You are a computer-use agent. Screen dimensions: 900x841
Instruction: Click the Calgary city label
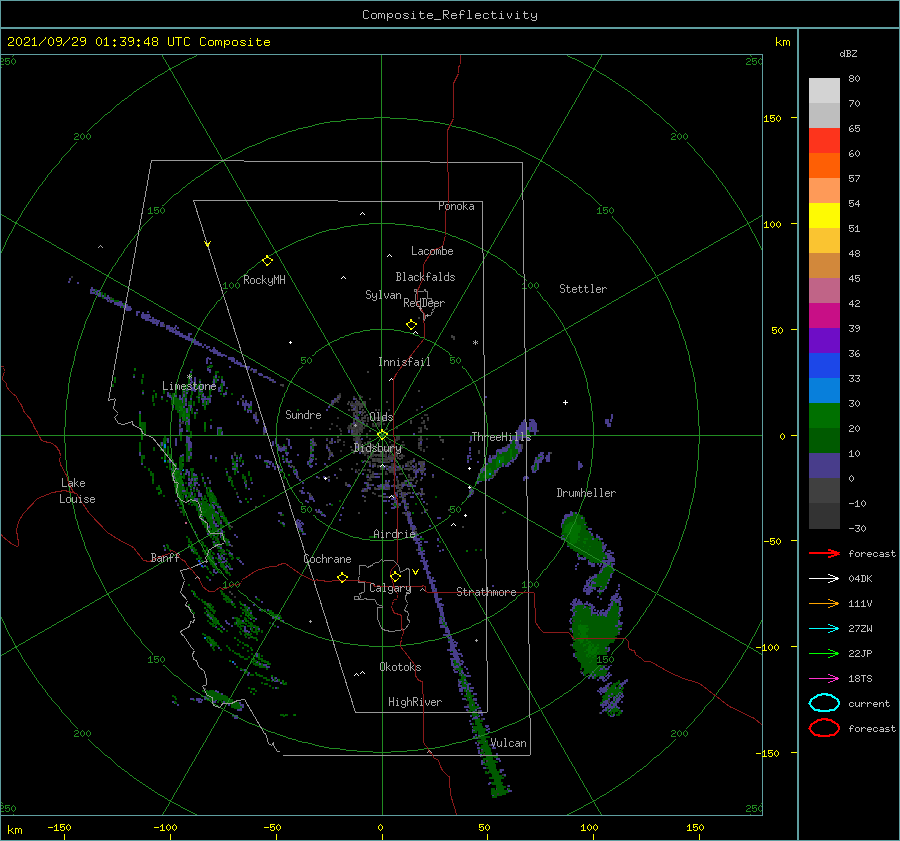pos(390,588)
